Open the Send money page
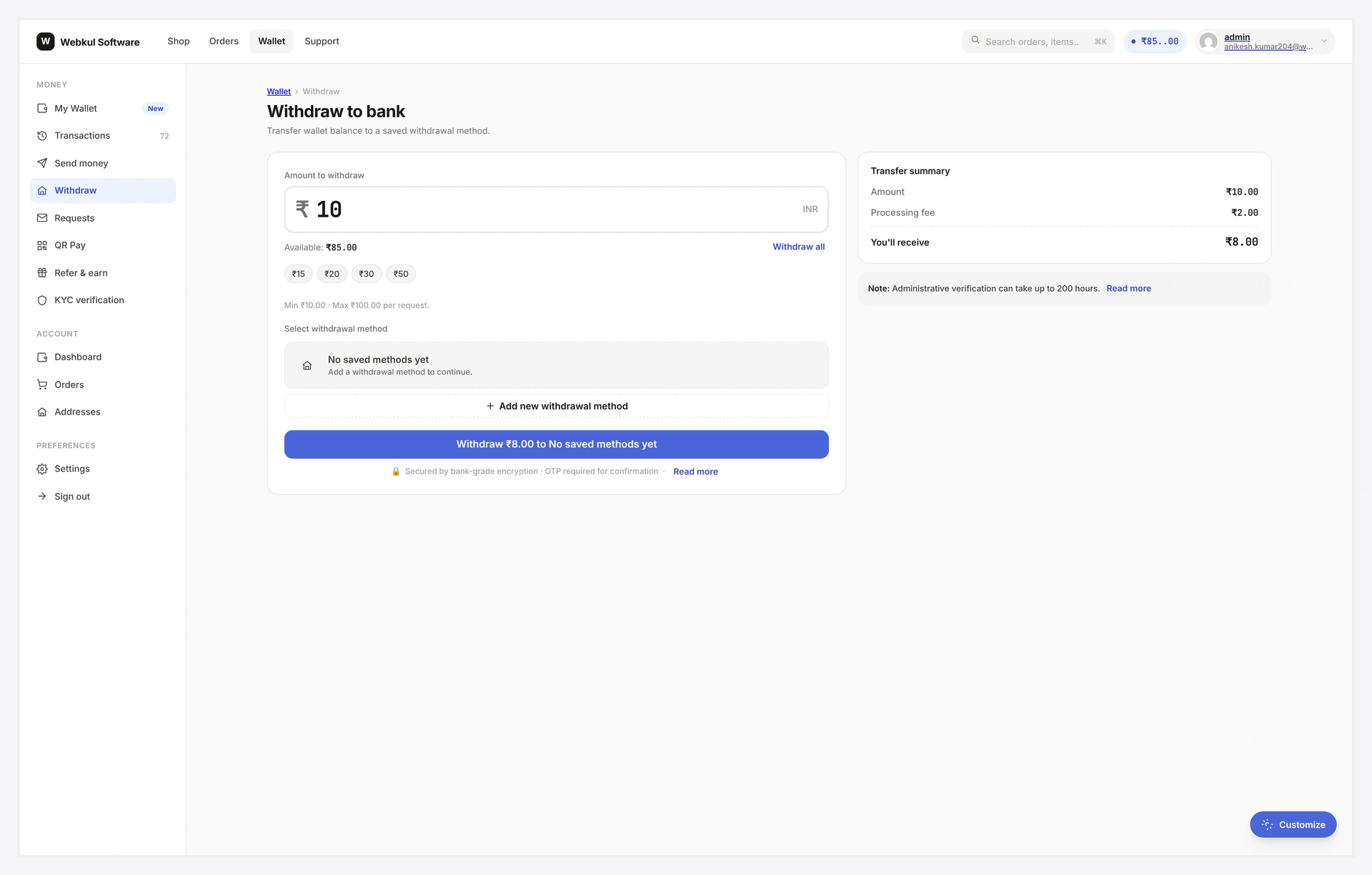1372x875 pixels. click(103, 163)
